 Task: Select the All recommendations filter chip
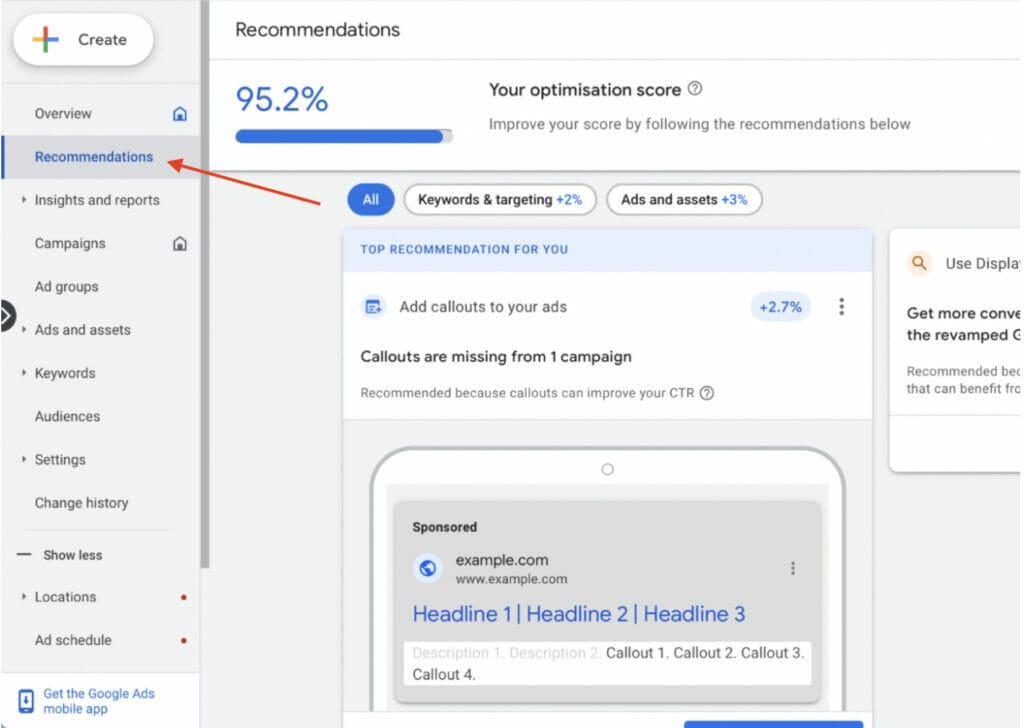click(x=370, y=199)
